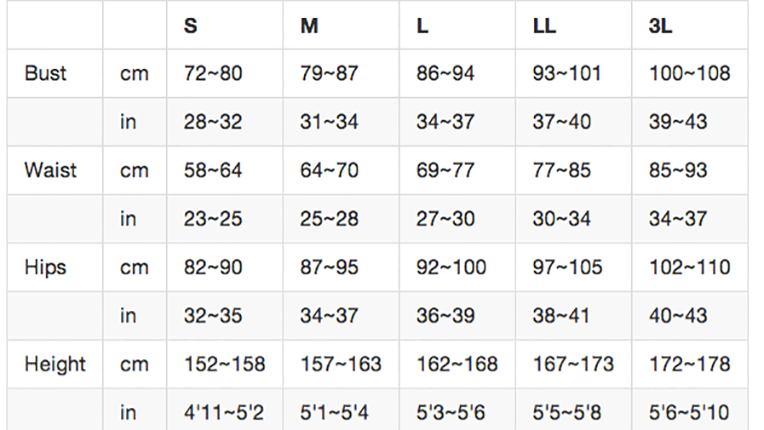Viewport: 764px width, 430px height.
Task: Click the 152~158 height cm cell
Action: pyautogui.click(x=225, y=364)
